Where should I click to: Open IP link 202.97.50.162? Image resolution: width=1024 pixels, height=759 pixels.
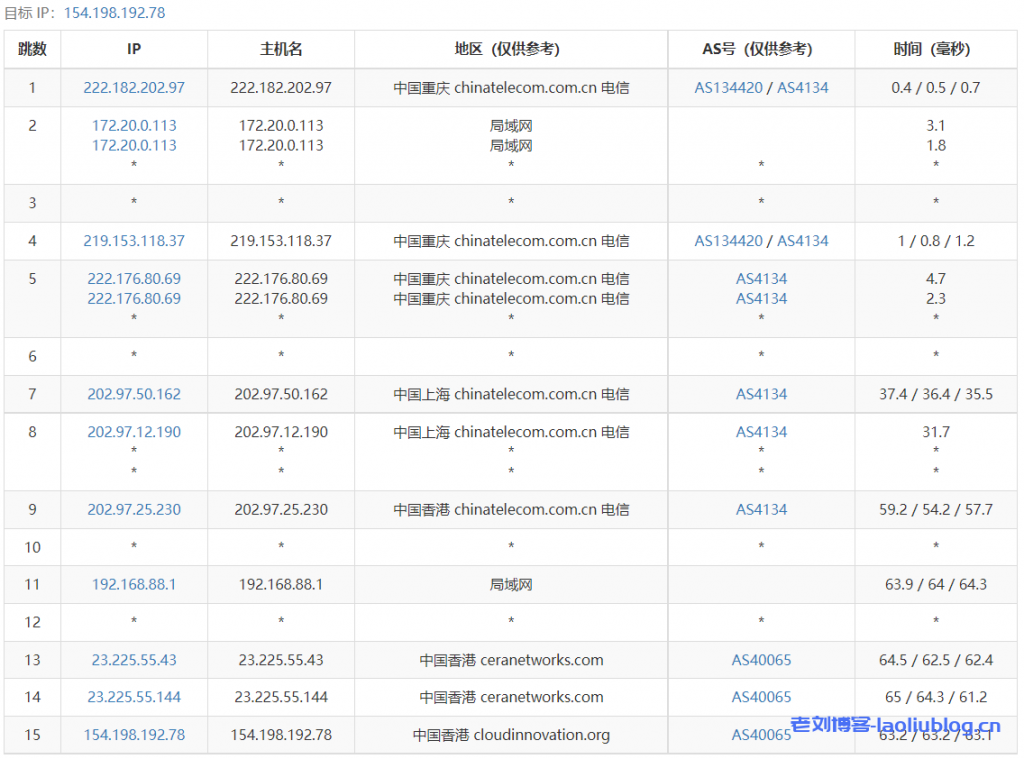[134, 394]
